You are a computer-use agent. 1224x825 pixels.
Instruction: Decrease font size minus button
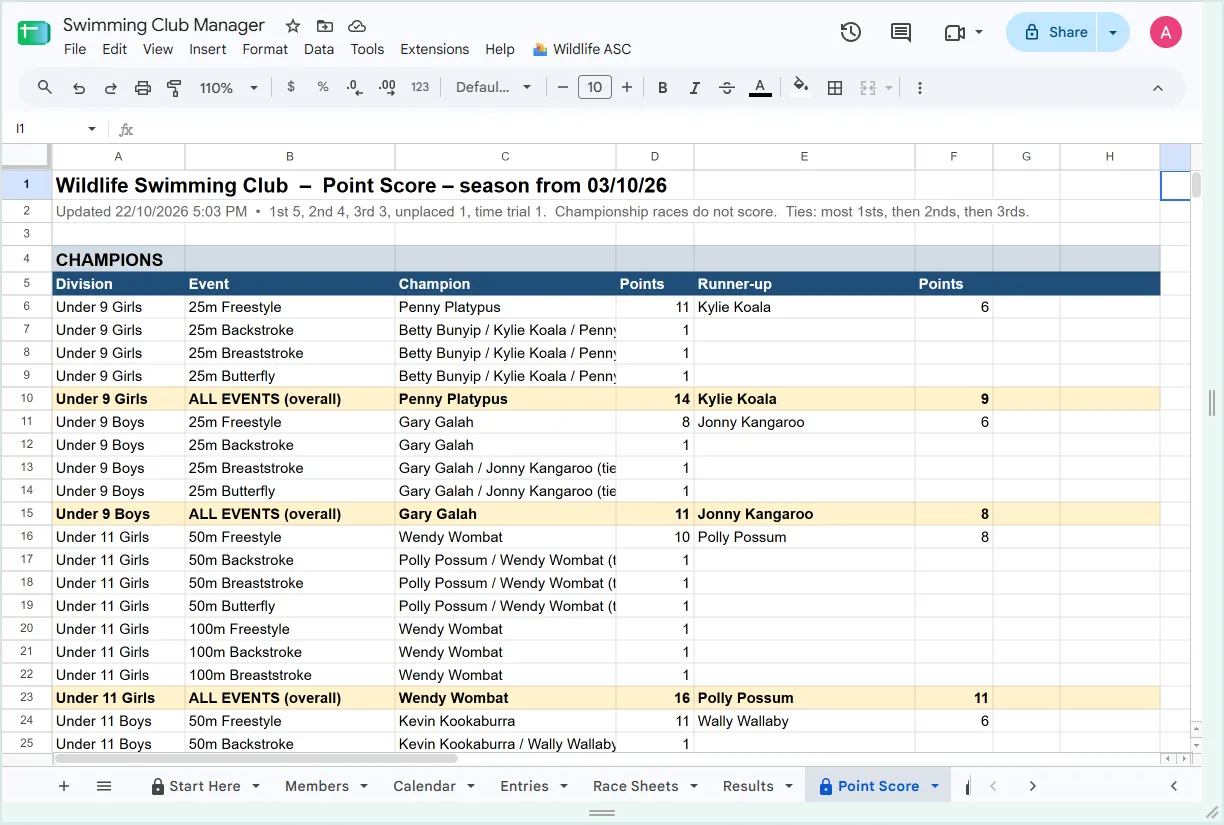click(563, 88)
